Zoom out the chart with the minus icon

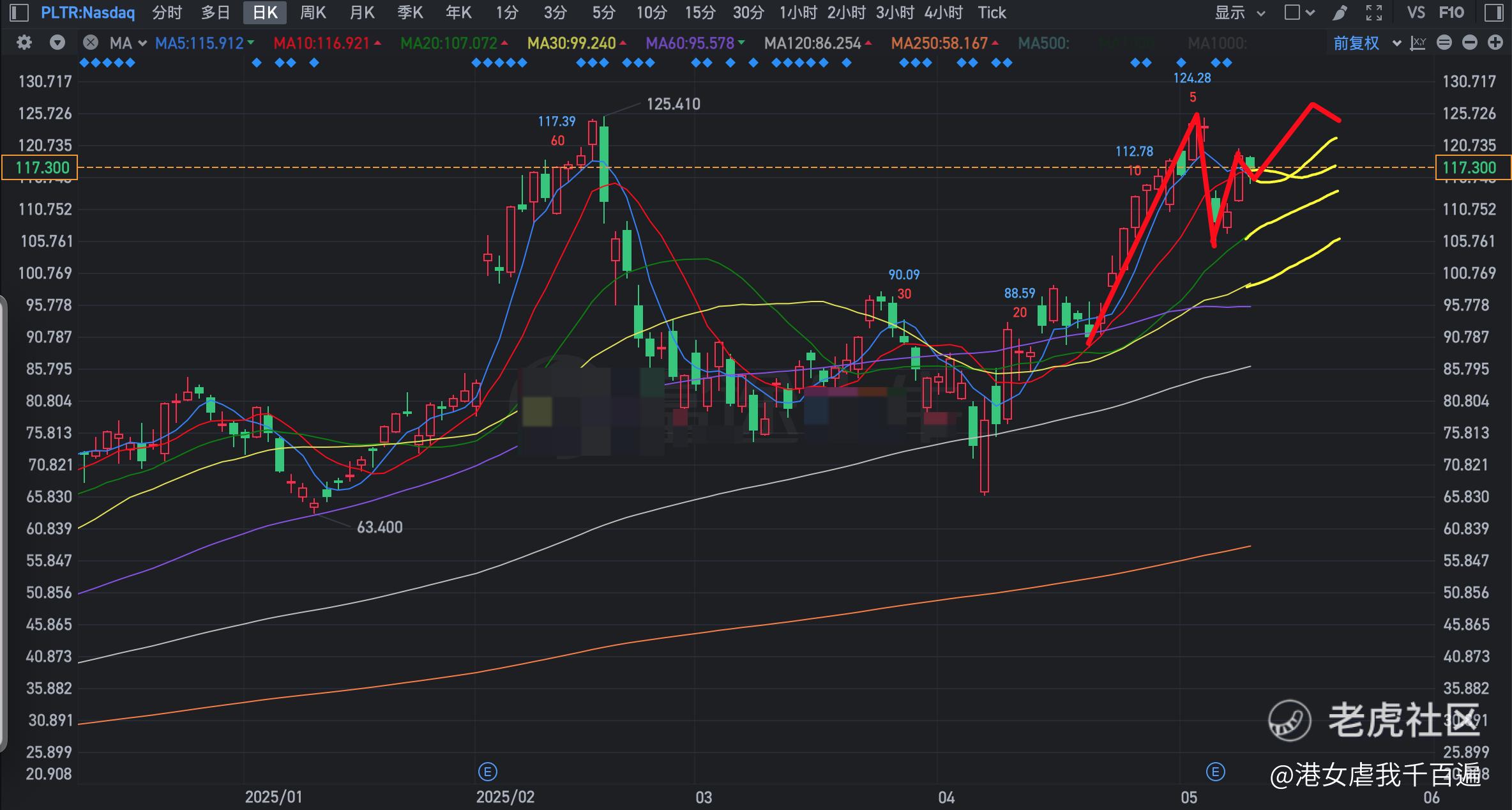coord(1470,43)
